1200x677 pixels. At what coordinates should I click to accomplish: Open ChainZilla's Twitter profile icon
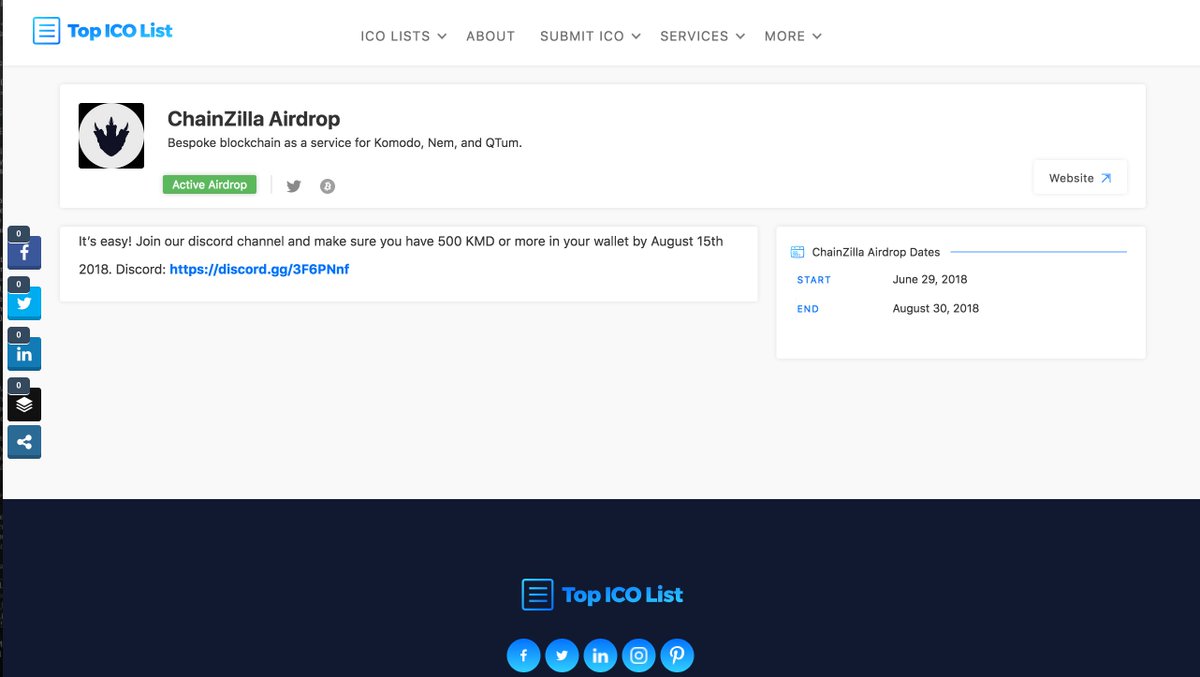point(293,186)
